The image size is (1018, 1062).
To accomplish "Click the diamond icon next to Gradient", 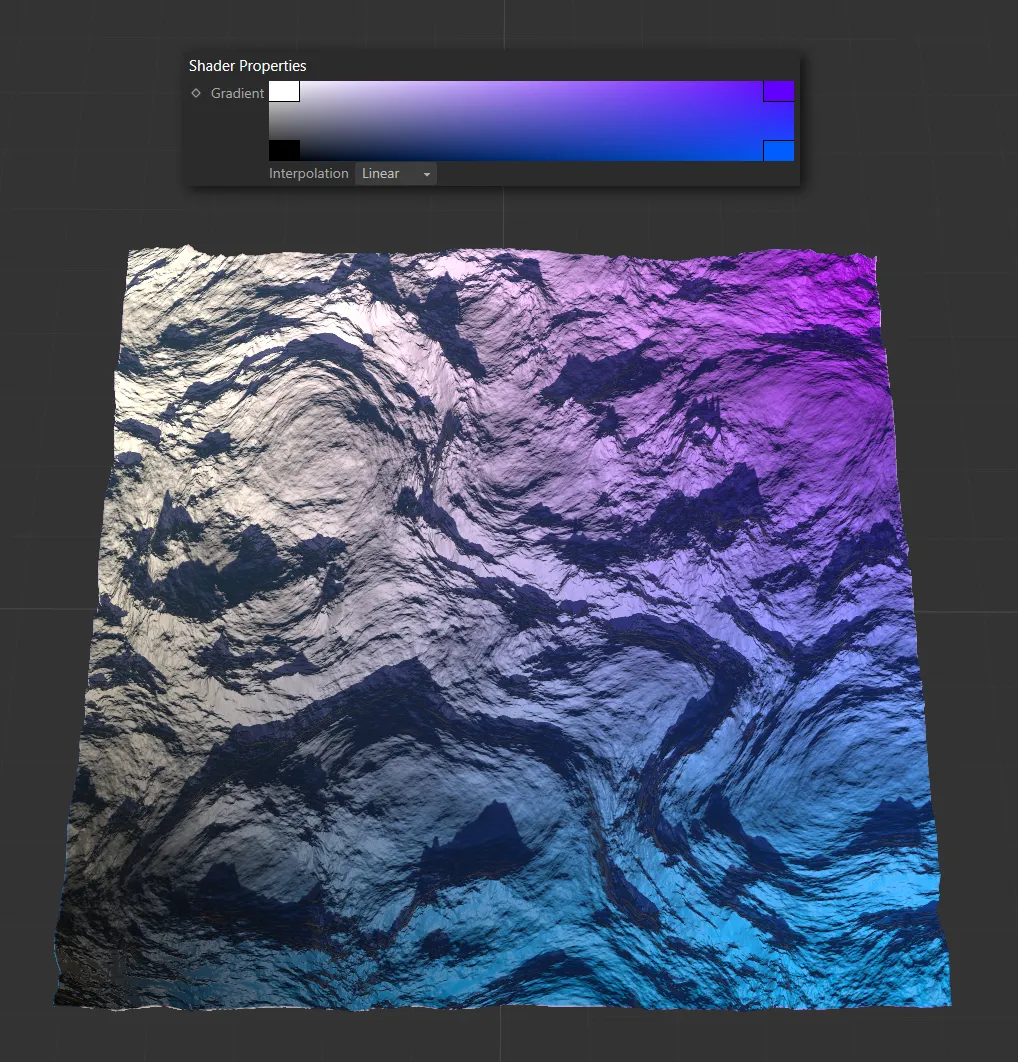I will click(x=195, y=93).
